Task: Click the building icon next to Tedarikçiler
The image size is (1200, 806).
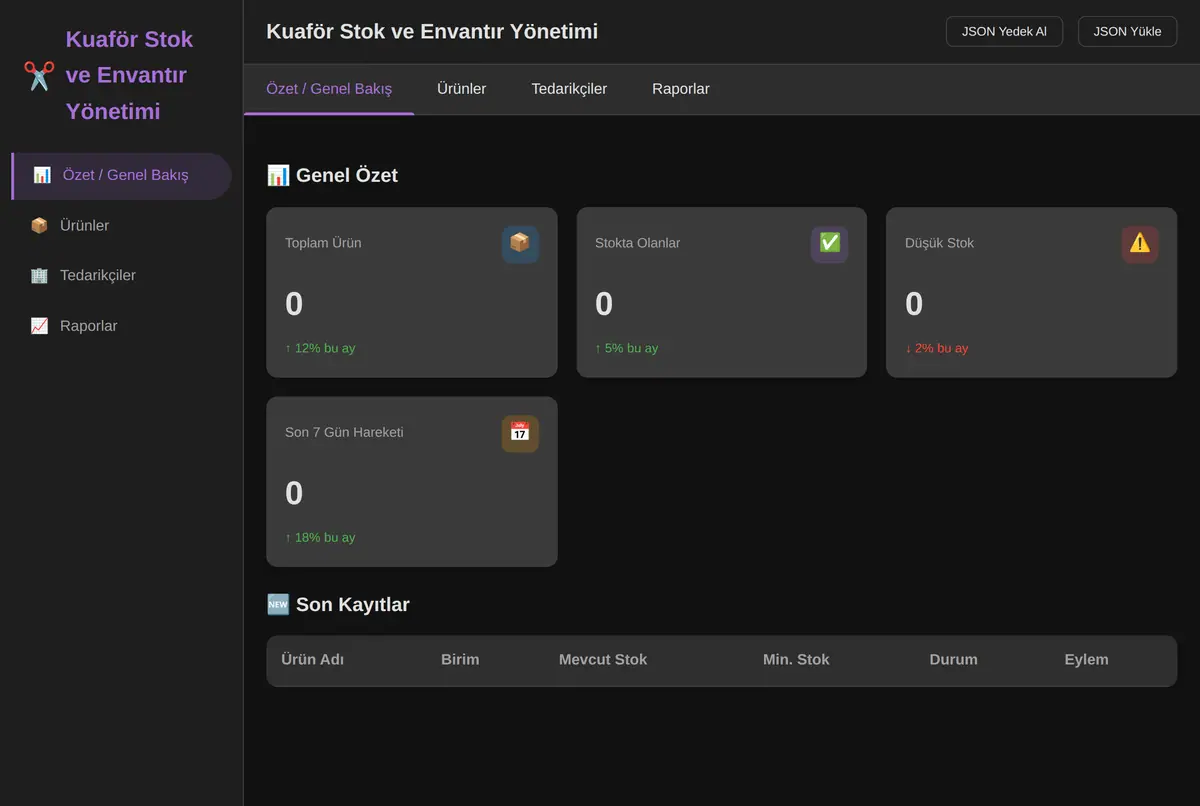Action: (x=39, y=276)
